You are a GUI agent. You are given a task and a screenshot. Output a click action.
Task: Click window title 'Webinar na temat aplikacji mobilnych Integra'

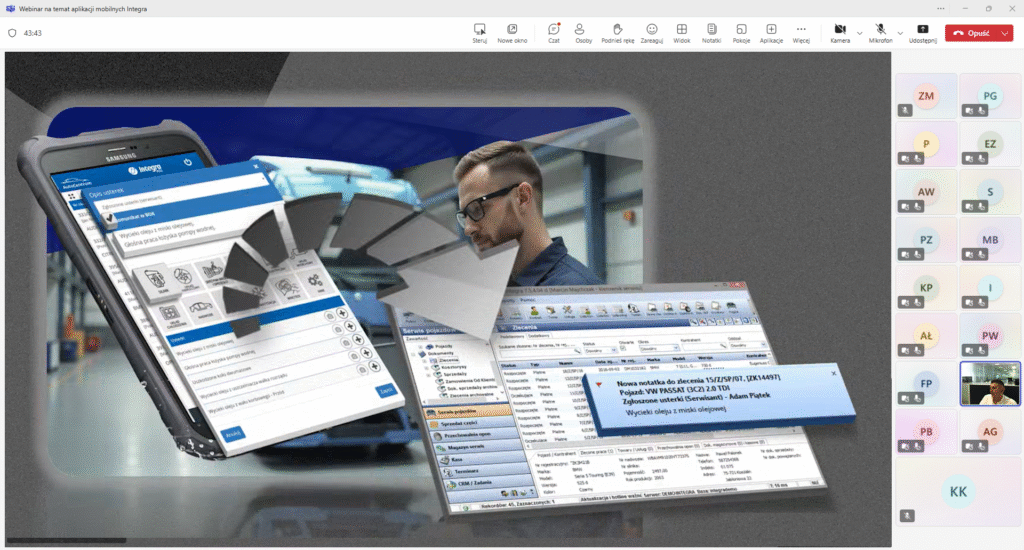tap(83, 8)
